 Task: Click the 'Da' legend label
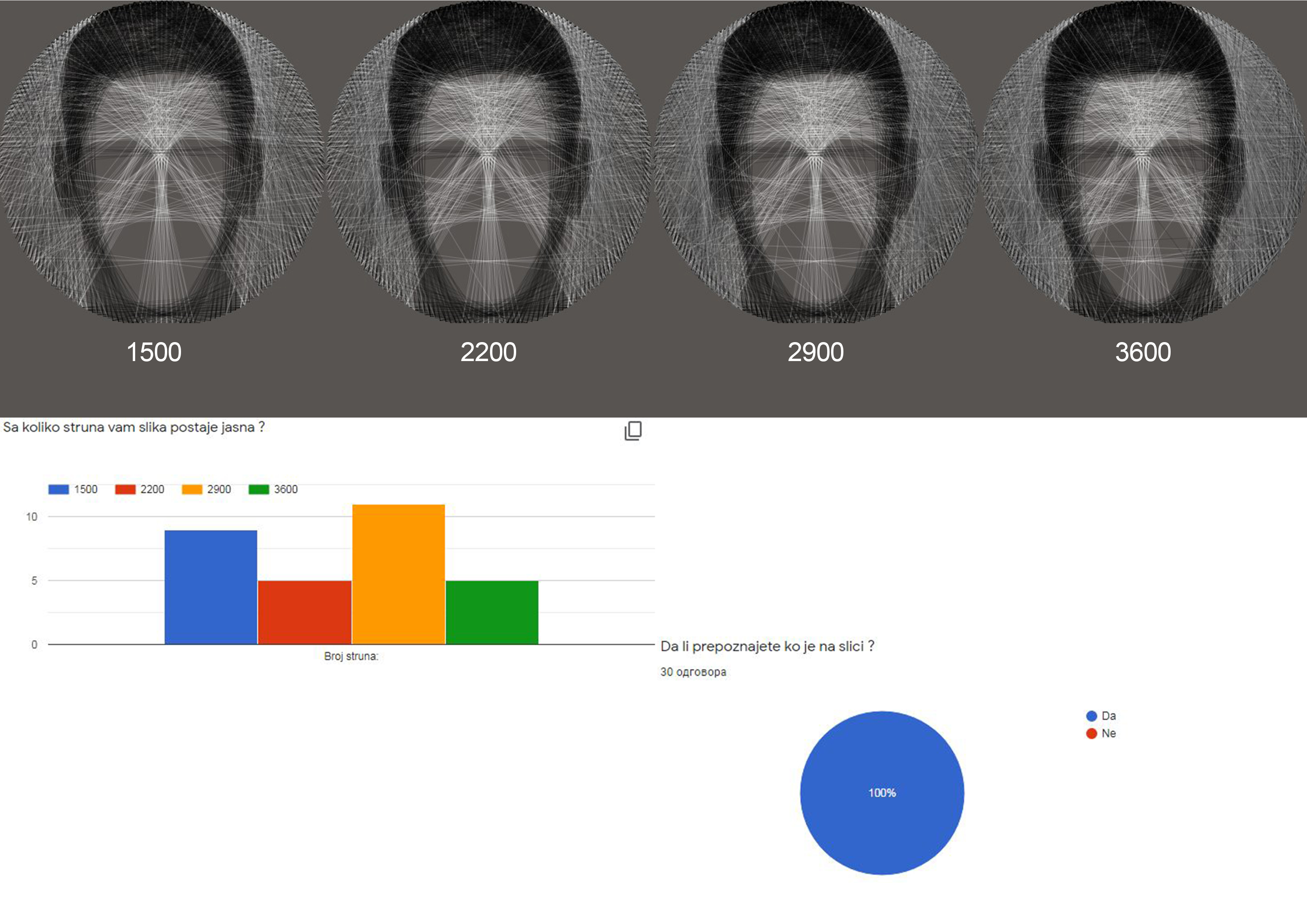coord(1109,716)
